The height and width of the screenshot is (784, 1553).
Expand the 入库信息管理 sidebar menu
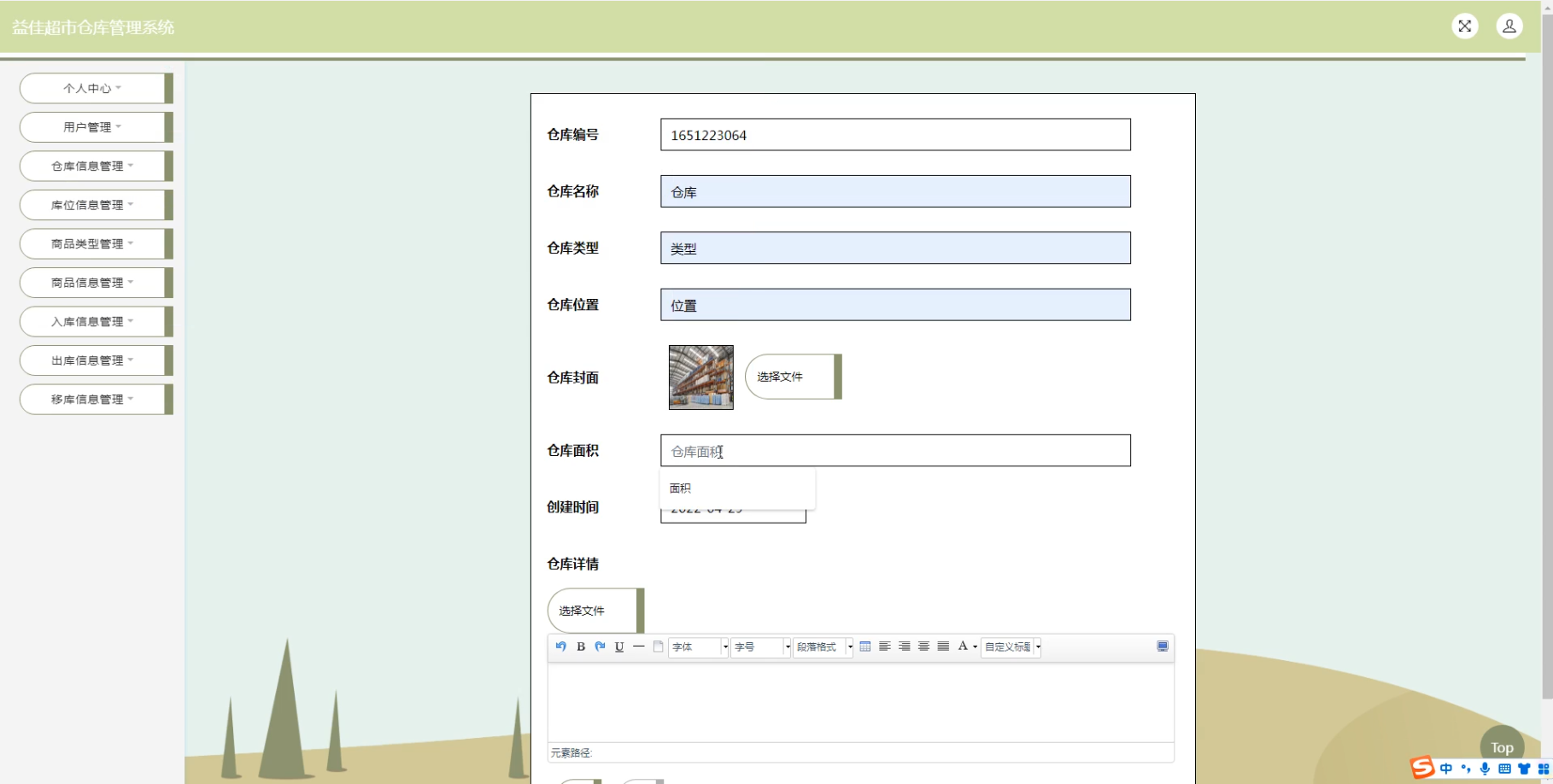coord(97,321)
